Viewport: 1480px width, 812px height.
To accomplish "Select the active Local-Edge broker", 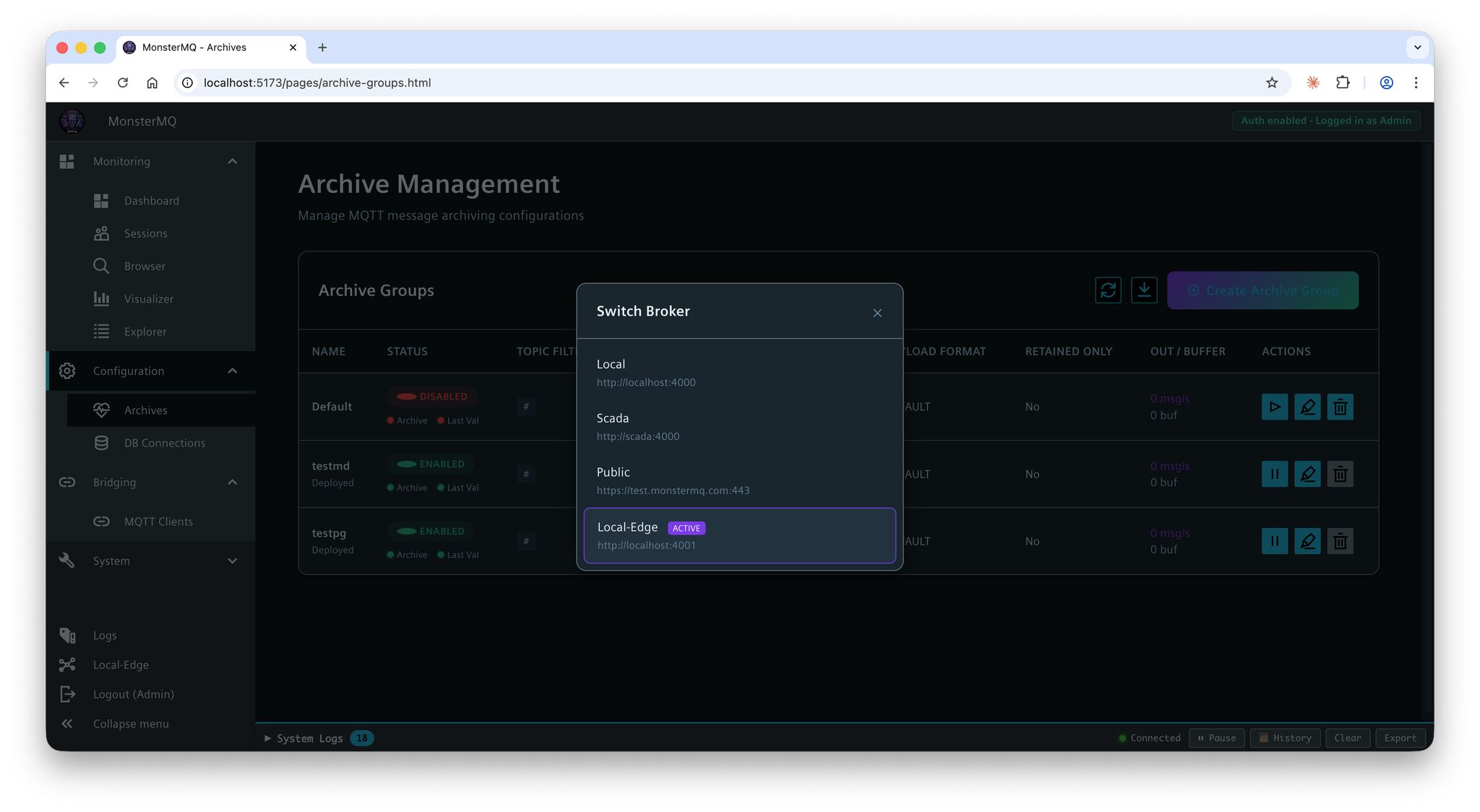I will 739,535.
